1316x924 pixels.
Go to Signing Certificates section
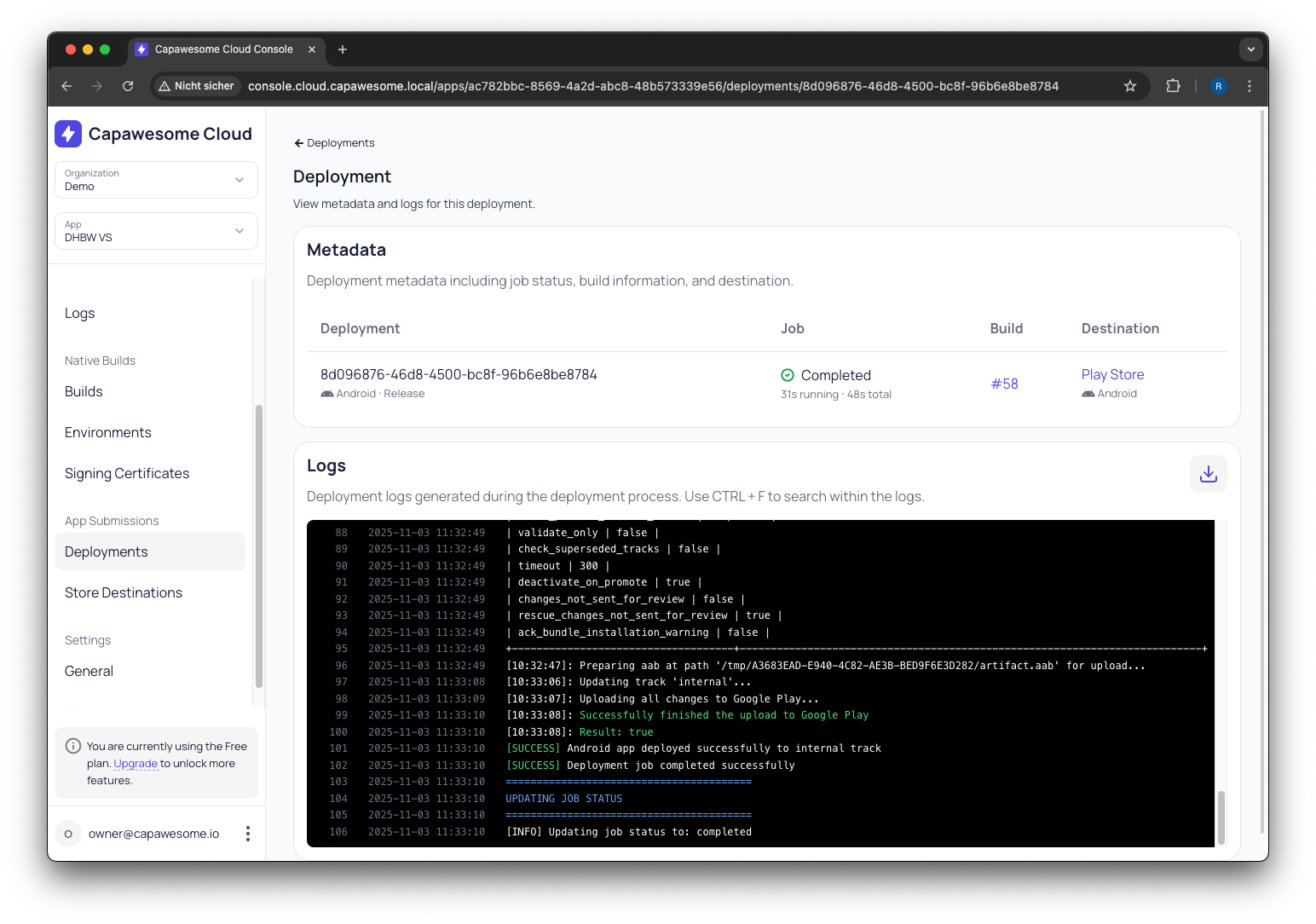pos(127,474)
